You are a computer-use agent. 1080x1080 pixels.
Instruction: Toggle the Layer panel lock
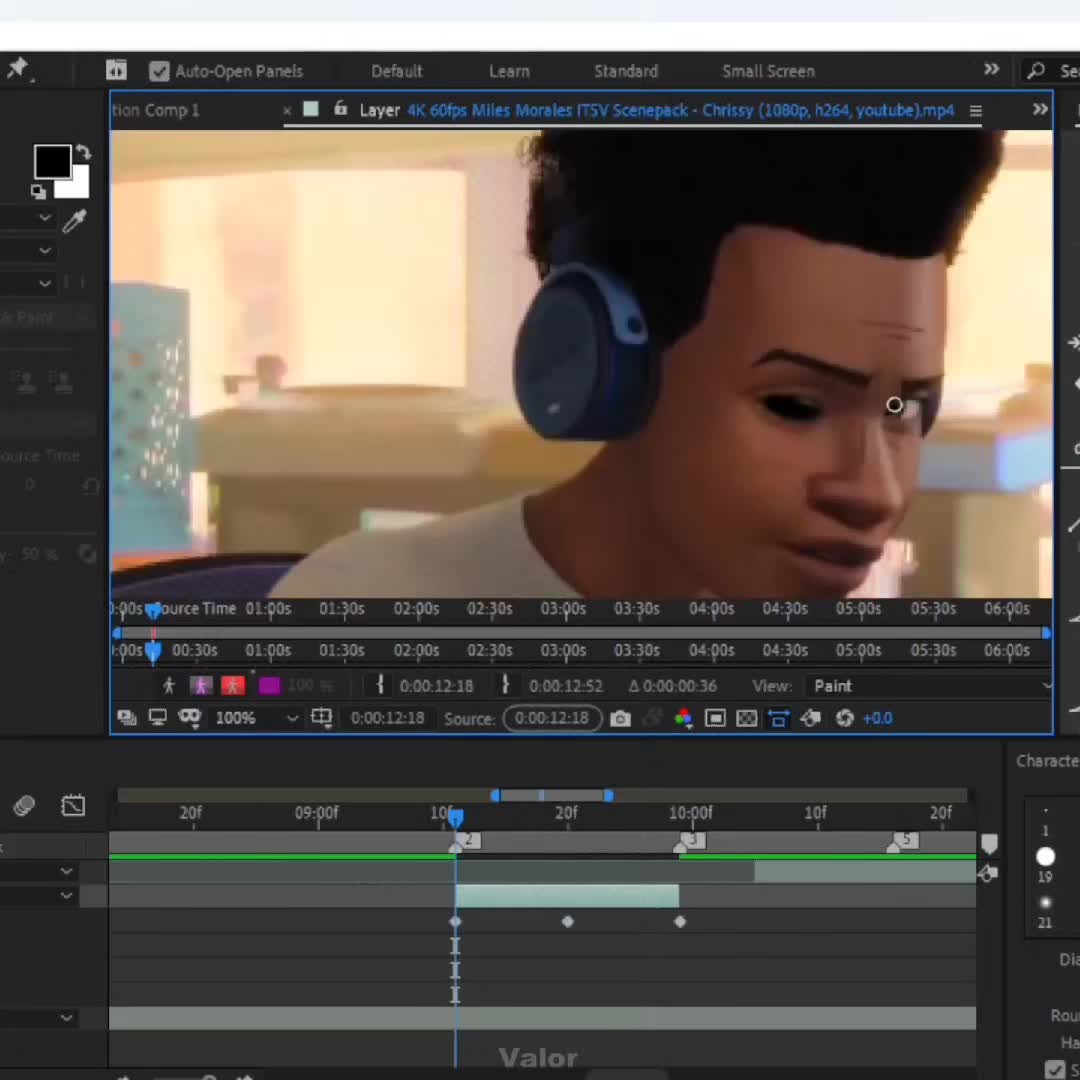pos(340,108)
